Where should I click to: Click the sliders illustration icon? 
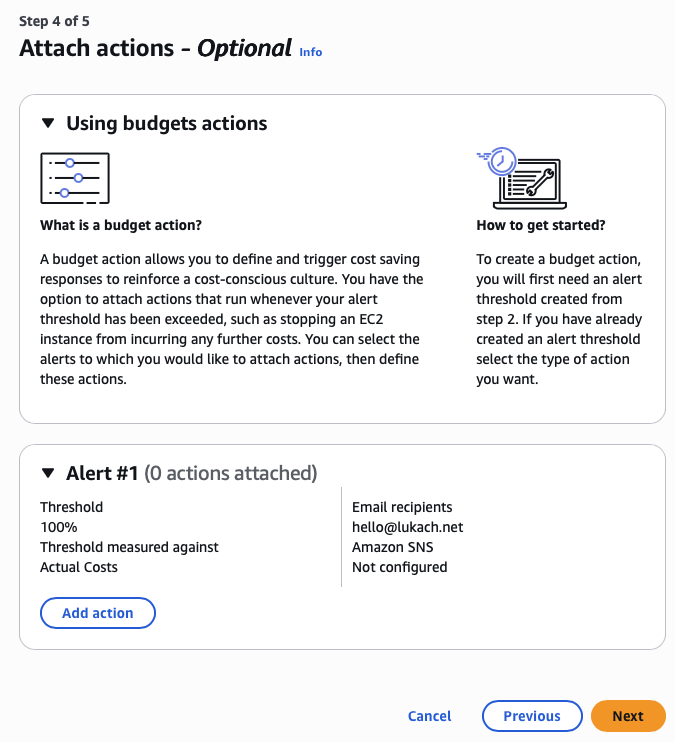74,178
